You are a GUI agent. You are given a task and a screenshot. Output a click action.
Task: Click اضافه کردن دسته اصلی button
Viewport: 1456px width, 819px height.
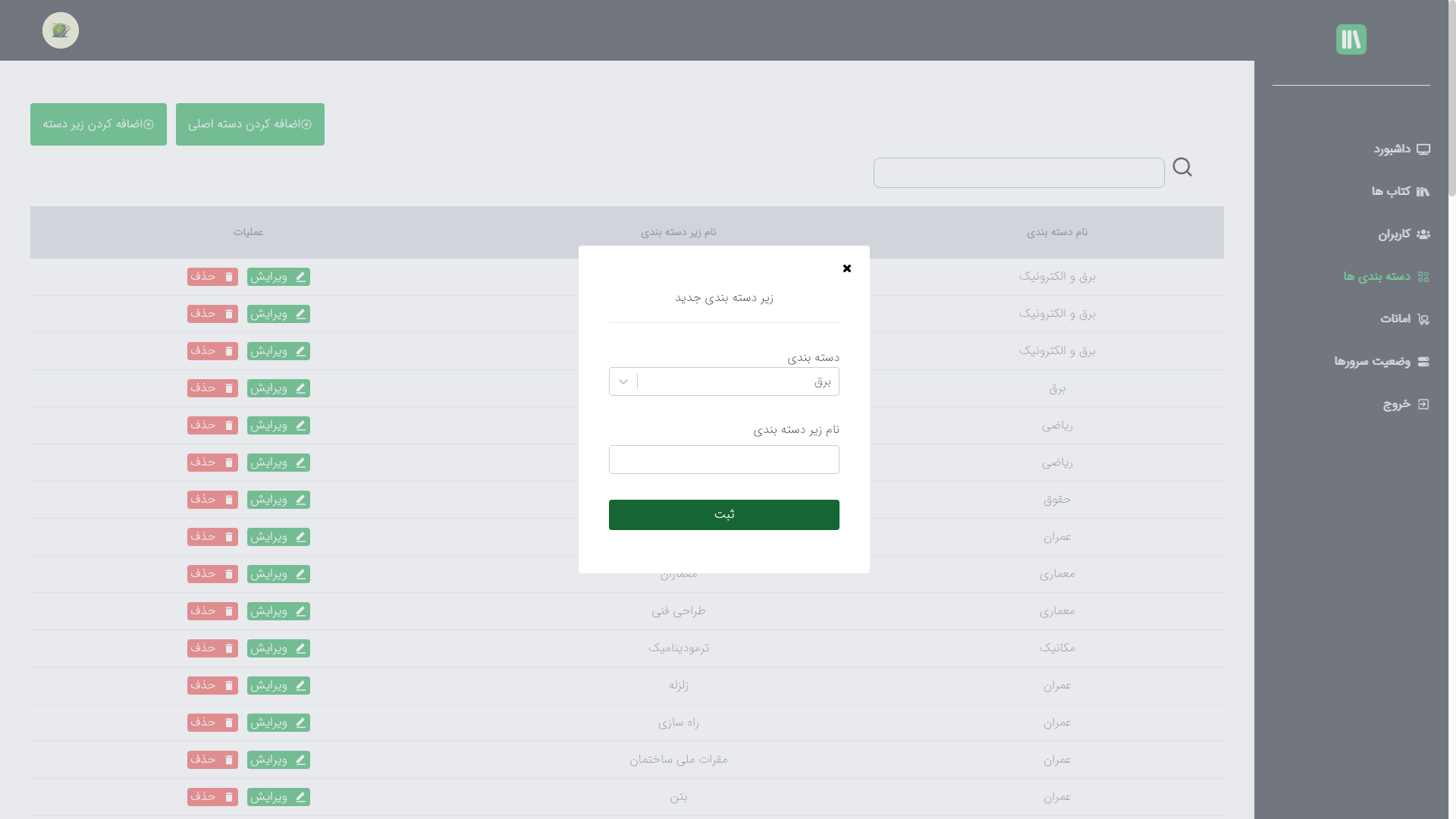coord(250,124)
